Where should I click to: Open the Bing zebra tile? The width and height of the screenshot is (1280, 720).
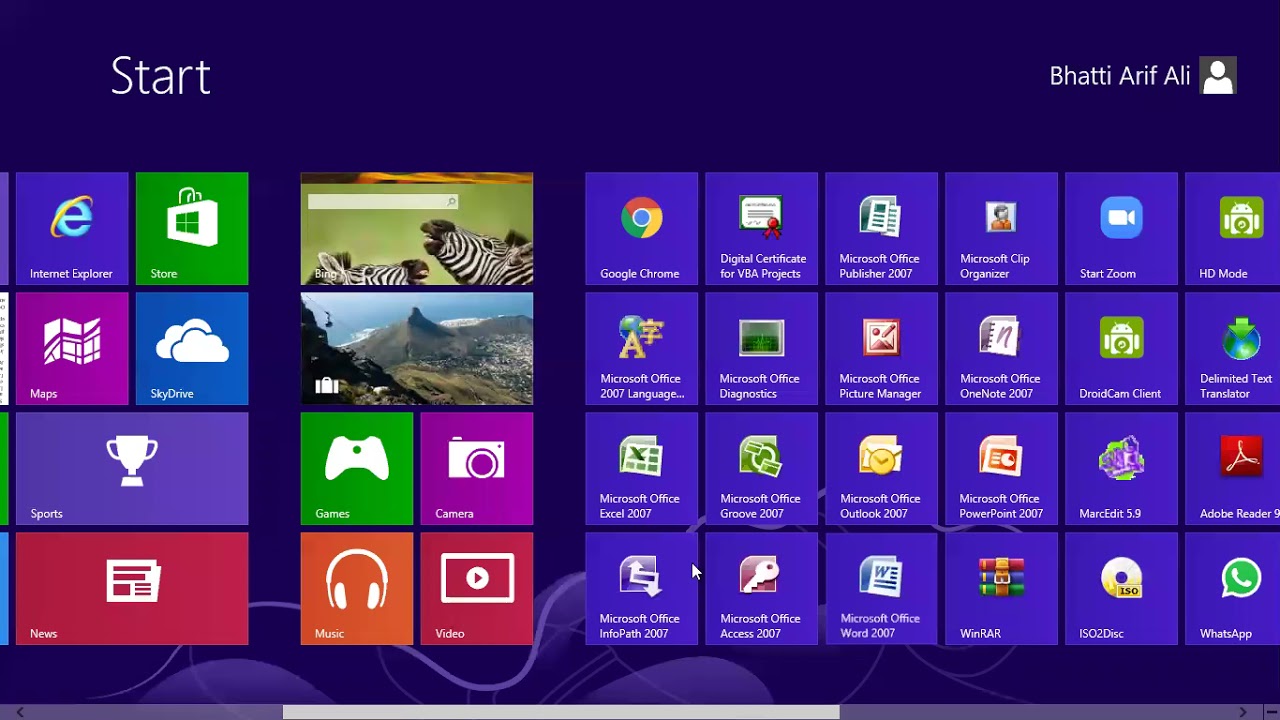(417, 229)
